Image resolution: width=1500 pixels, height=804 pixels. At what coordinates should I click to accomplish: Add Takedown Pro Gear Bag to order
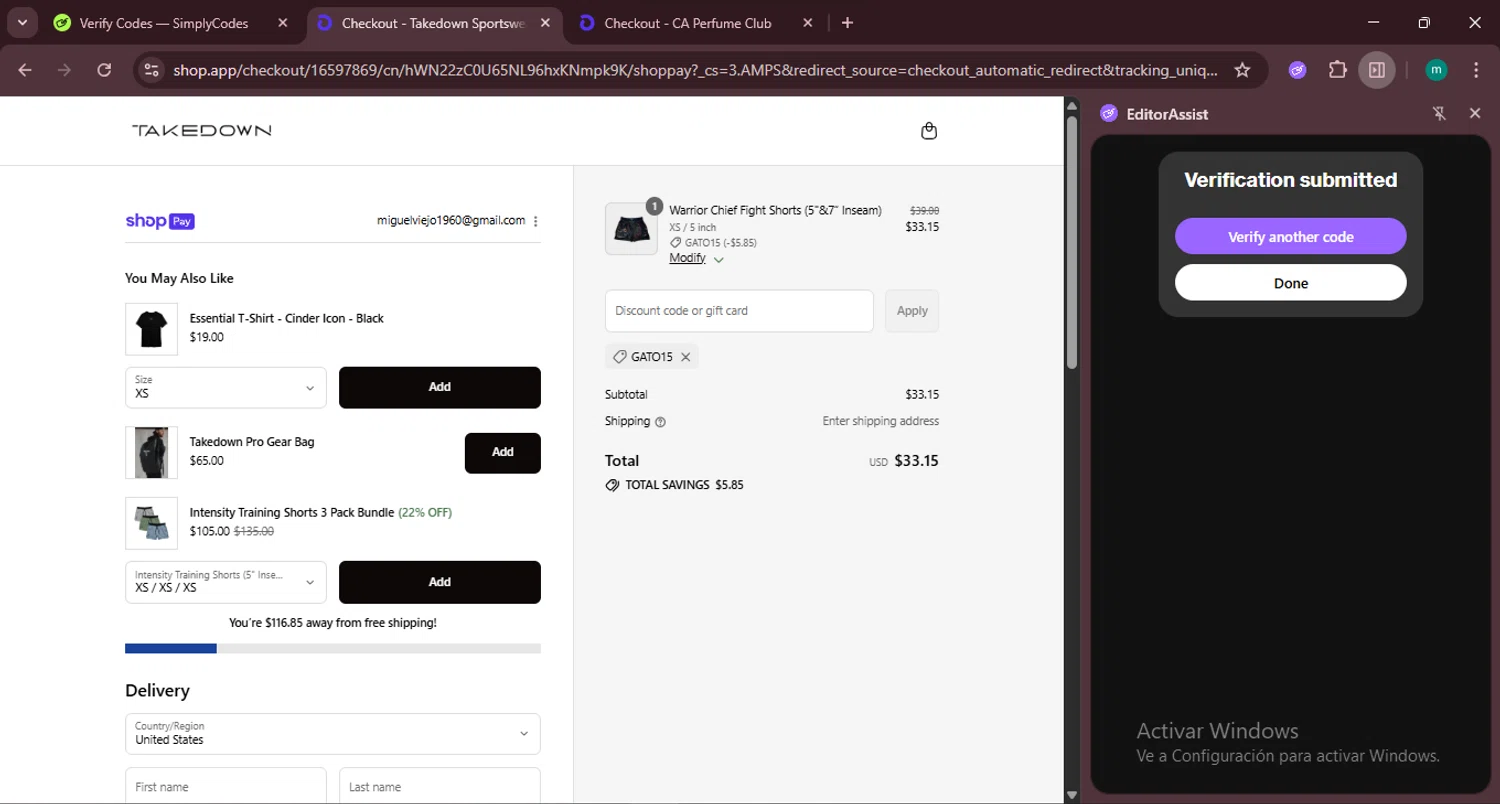[x=503, y=453]
